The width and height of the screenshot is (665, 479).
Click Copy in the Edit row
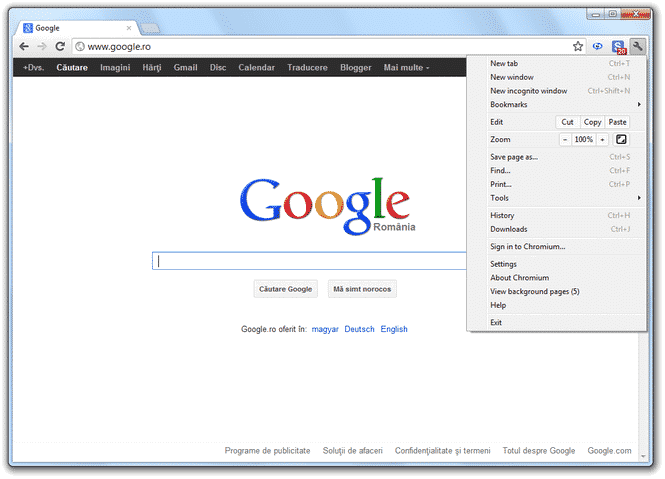click(x=592, y=122)
